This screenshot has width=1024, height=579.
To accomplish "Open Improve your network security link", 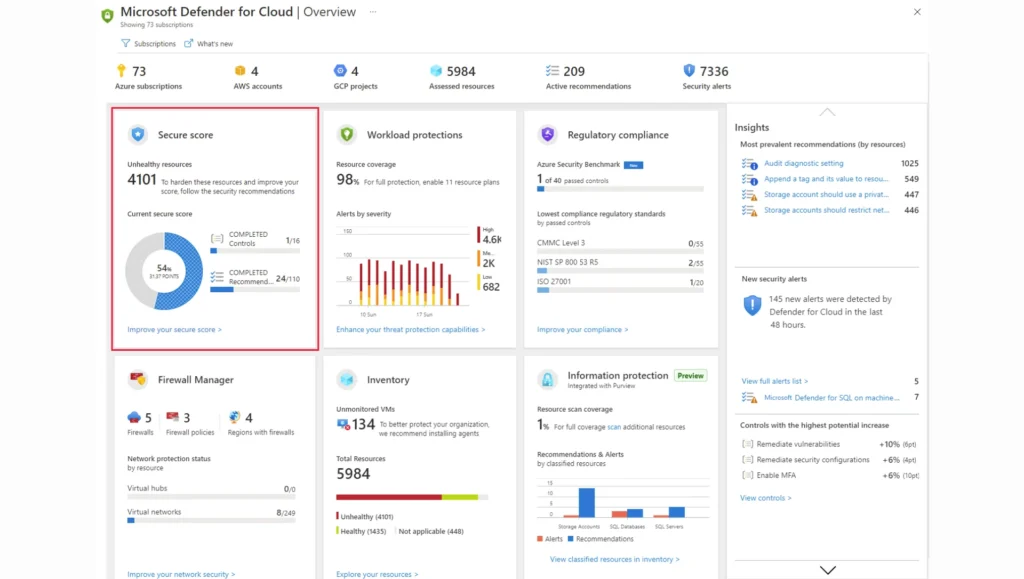I will tap(181, 574).
